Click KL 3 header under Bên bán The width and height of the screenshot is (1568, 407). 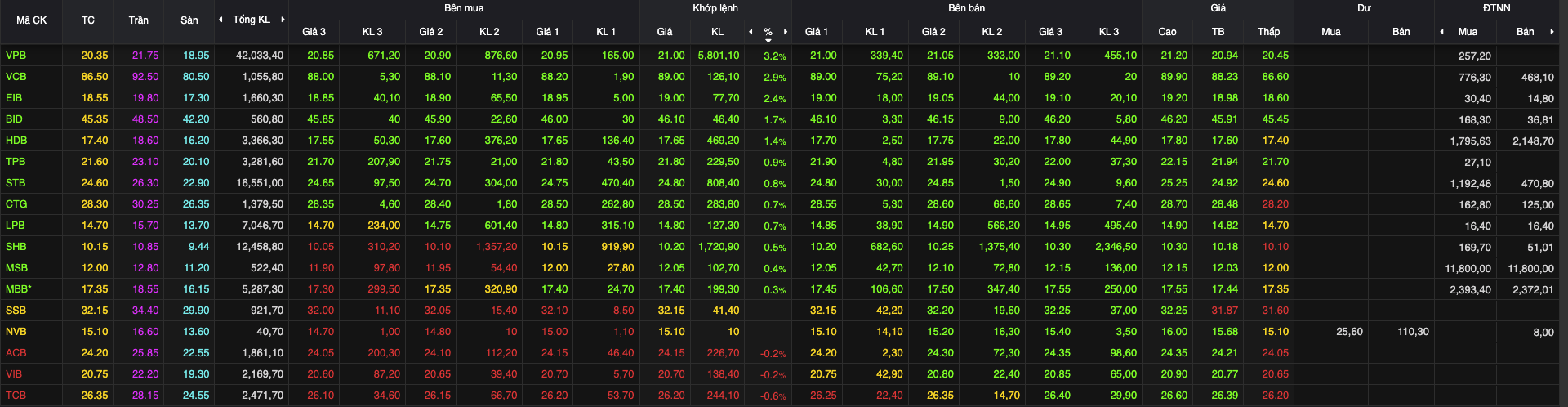tap(1109, 32)
